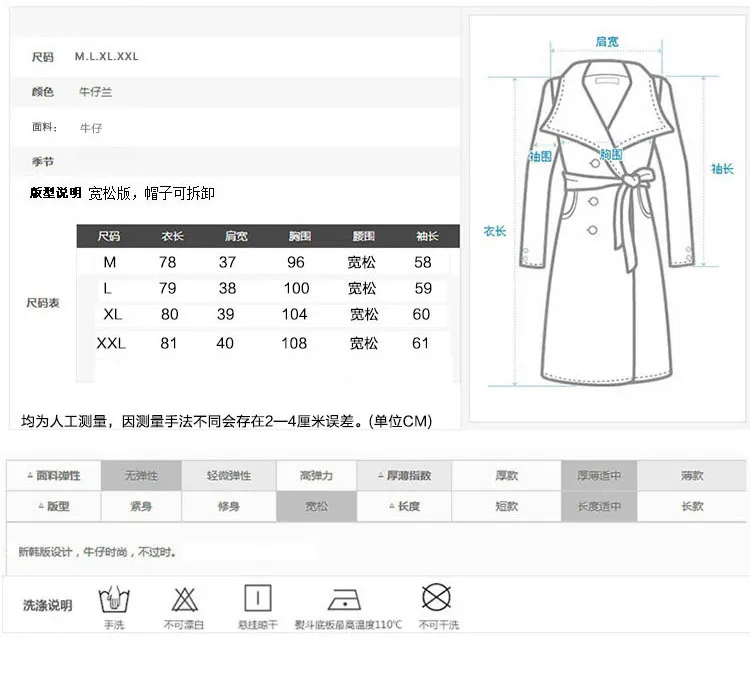Click the 手洗 caption

pyautogui.click(x=114, y=625)
